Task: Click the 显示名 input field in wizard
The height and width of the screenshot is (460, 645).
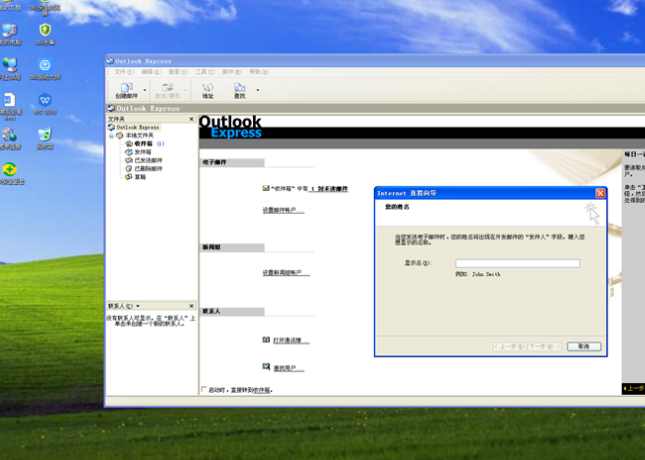Action: (517, 263)
